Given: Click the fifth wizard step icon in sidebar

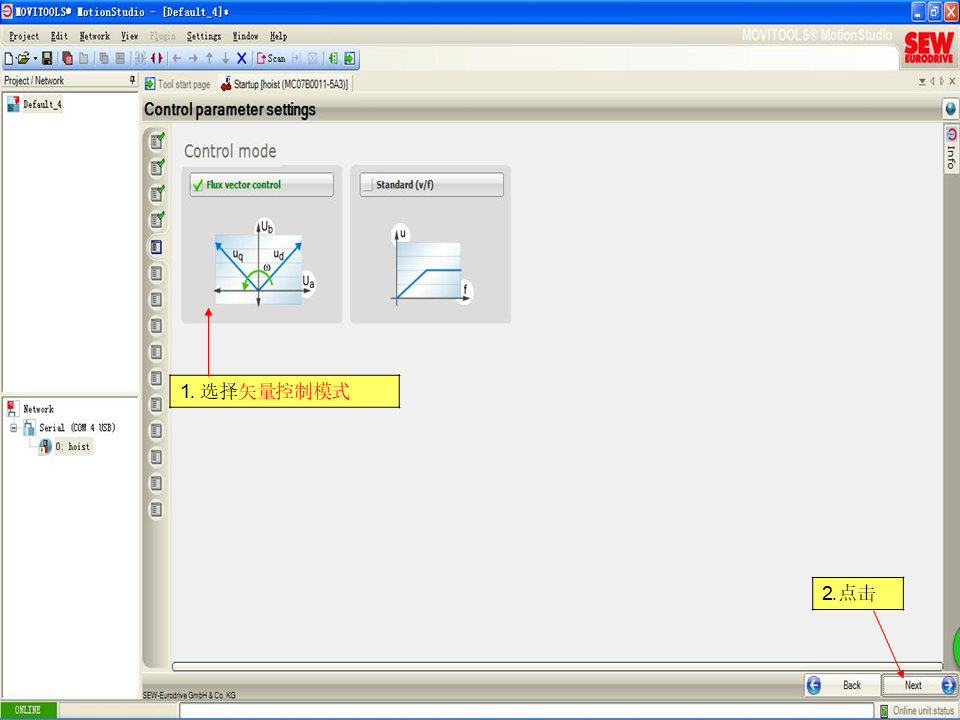Looking at the screenshot, I should coord(156,246).
